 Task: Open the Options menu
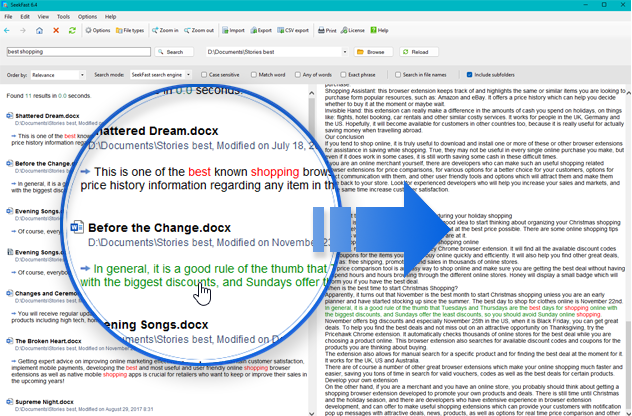click(x=87, y=17)
